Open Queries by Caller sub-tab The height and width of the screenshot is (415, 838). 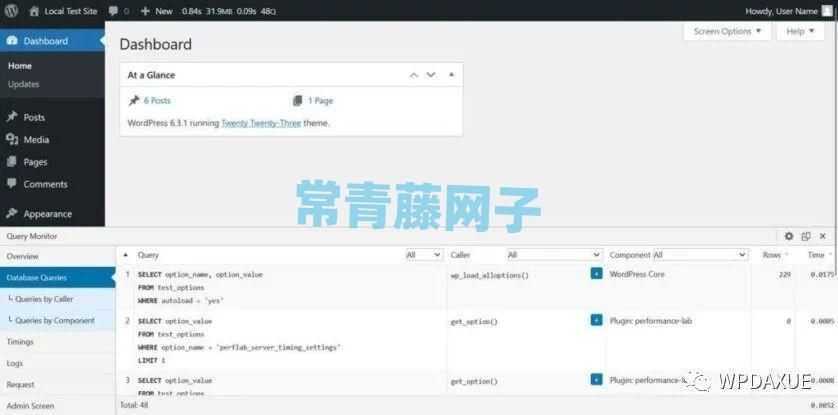[x=58, y=299]
